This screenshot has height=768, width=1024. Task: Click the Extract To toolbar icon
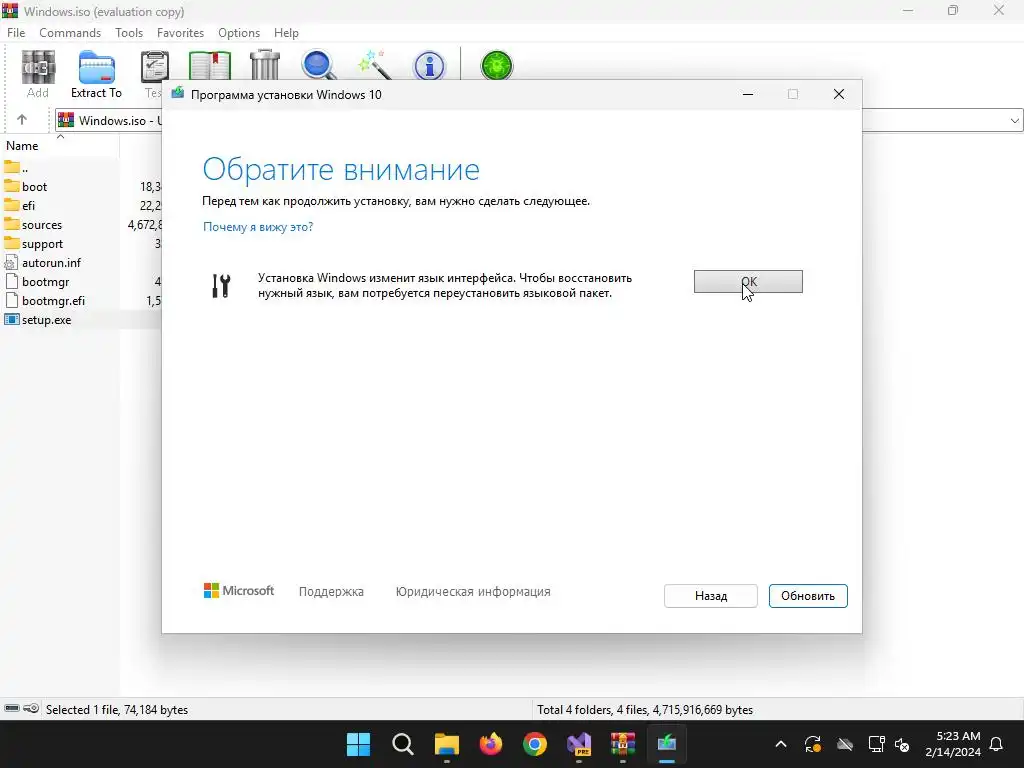(x=97, y=67)
